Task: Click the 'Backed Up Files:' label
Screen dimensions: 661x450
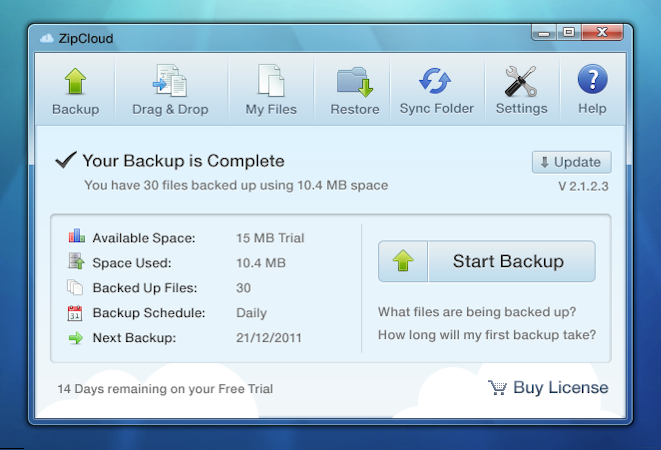Action: [x=145, y=288]
